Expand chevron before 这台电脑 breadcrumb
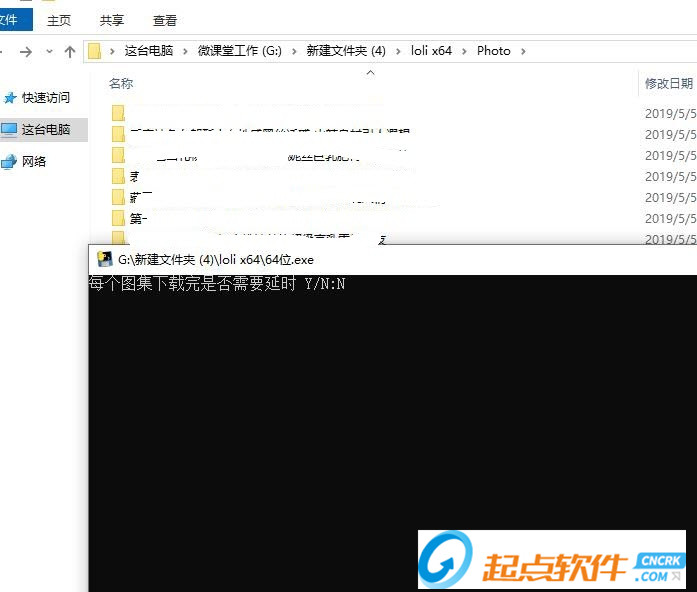Image resolution: width=697 pixels, height=592 pixels. (x=112, y=52)
